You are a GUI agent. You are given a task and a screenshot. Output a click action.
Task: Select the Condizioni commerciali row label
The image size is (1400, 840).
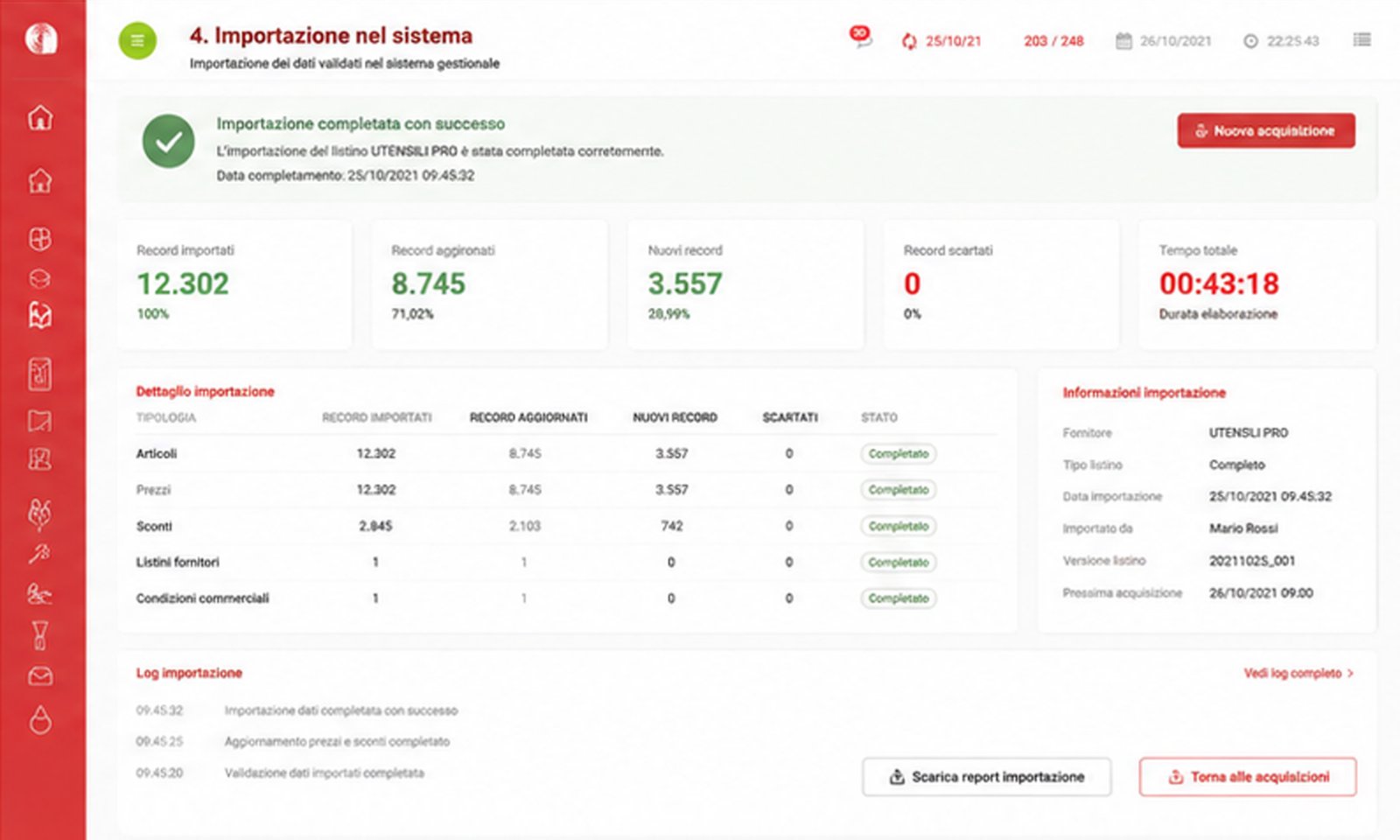tap(202, 598)
